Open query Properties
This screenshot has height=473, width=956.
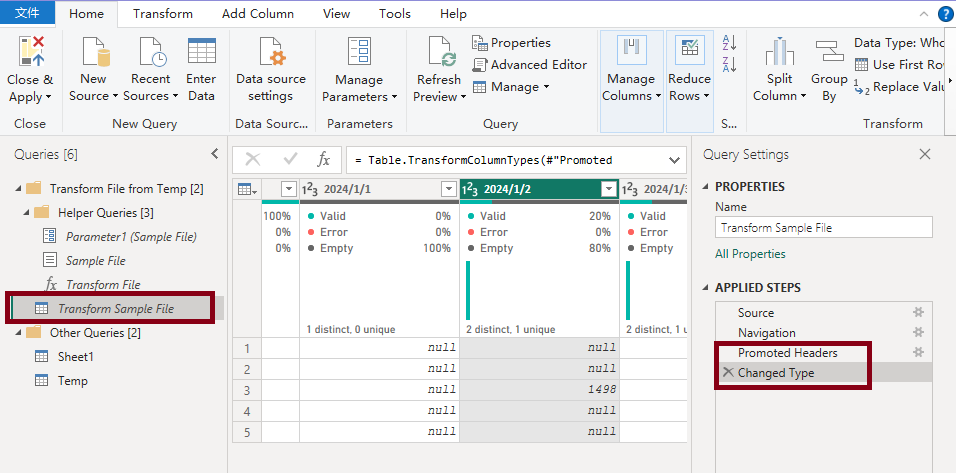click(x=511, y=43)
